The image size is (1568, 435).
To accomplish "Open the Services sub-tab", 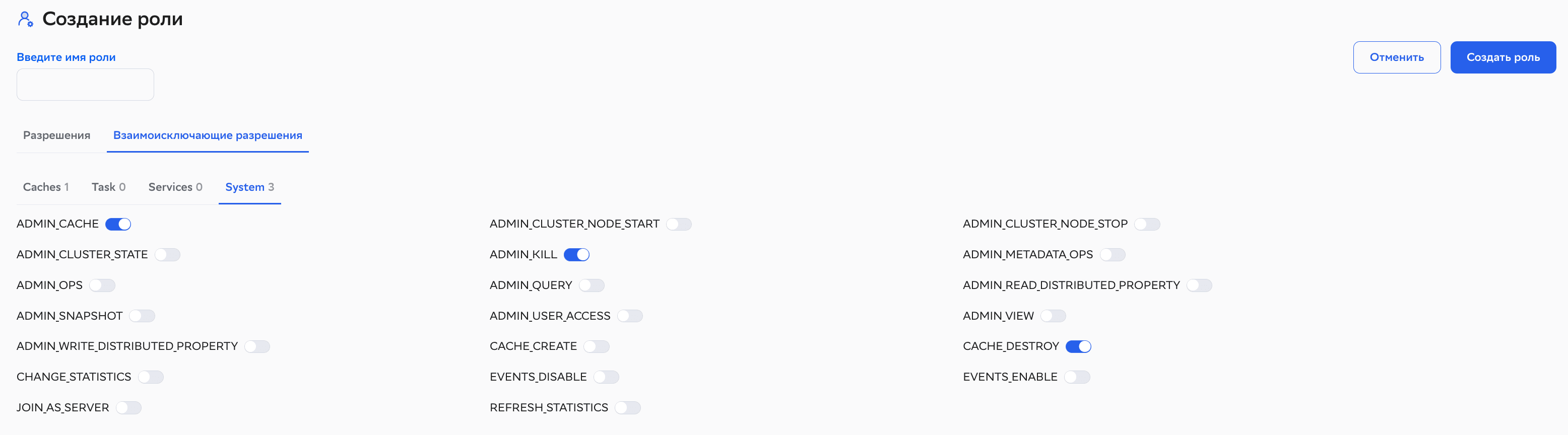I will pyautogui.click(x=175, y=187).
